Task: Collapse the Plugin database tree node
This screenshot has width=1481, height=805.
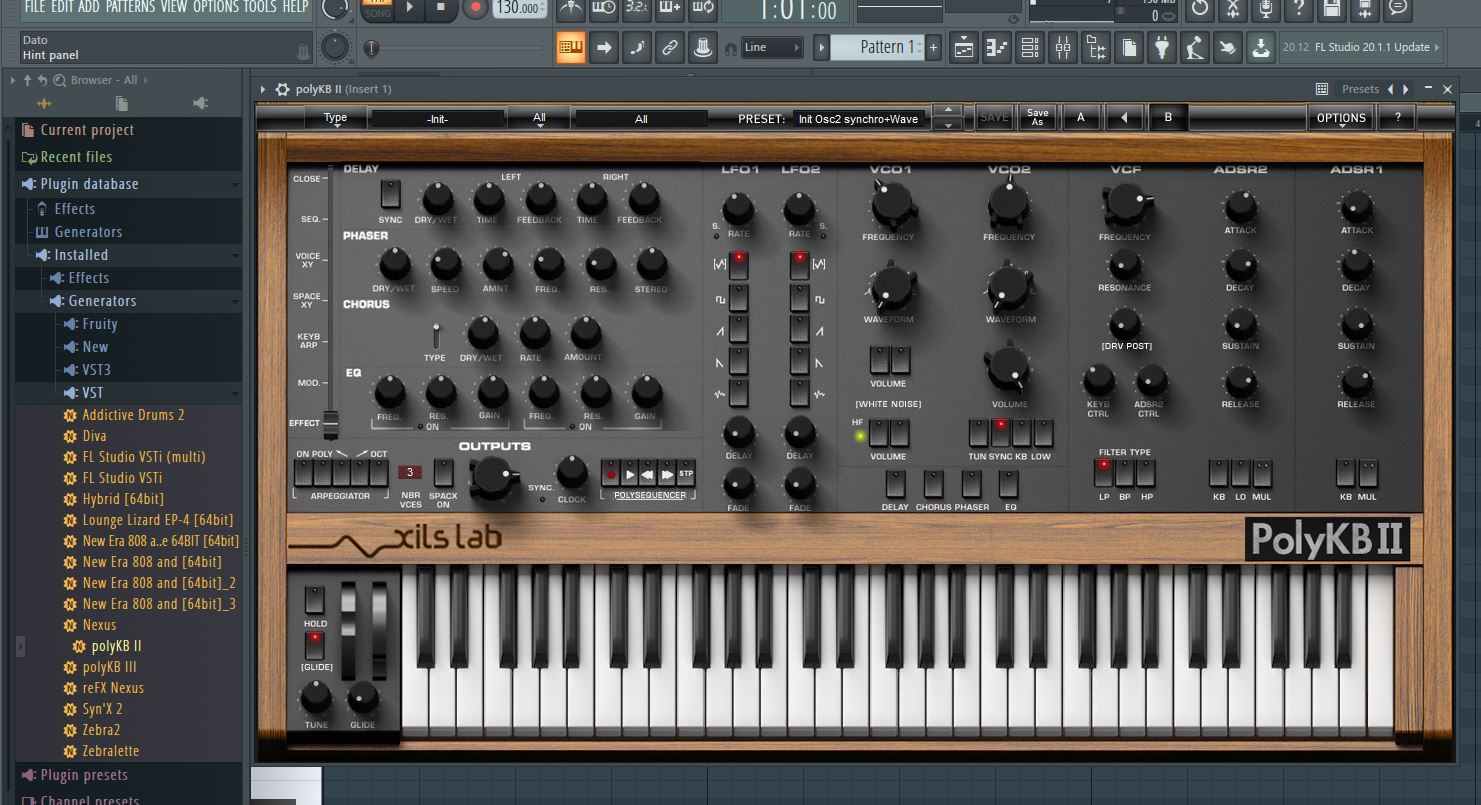Action: point(235,185)
